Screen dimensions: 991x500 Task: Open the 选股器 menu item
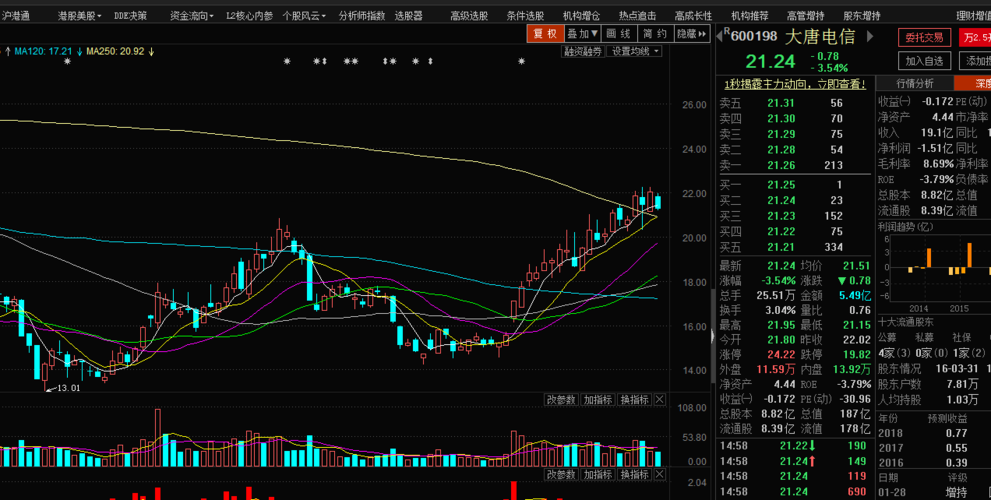click(x=408, y=16)
